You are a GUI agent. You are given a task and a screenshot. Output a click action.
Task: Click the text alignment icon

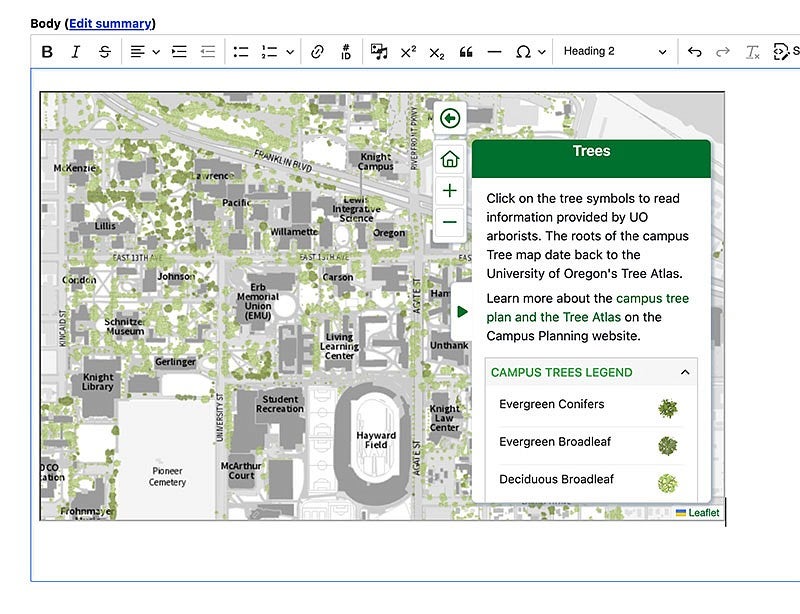pos(137,52)
